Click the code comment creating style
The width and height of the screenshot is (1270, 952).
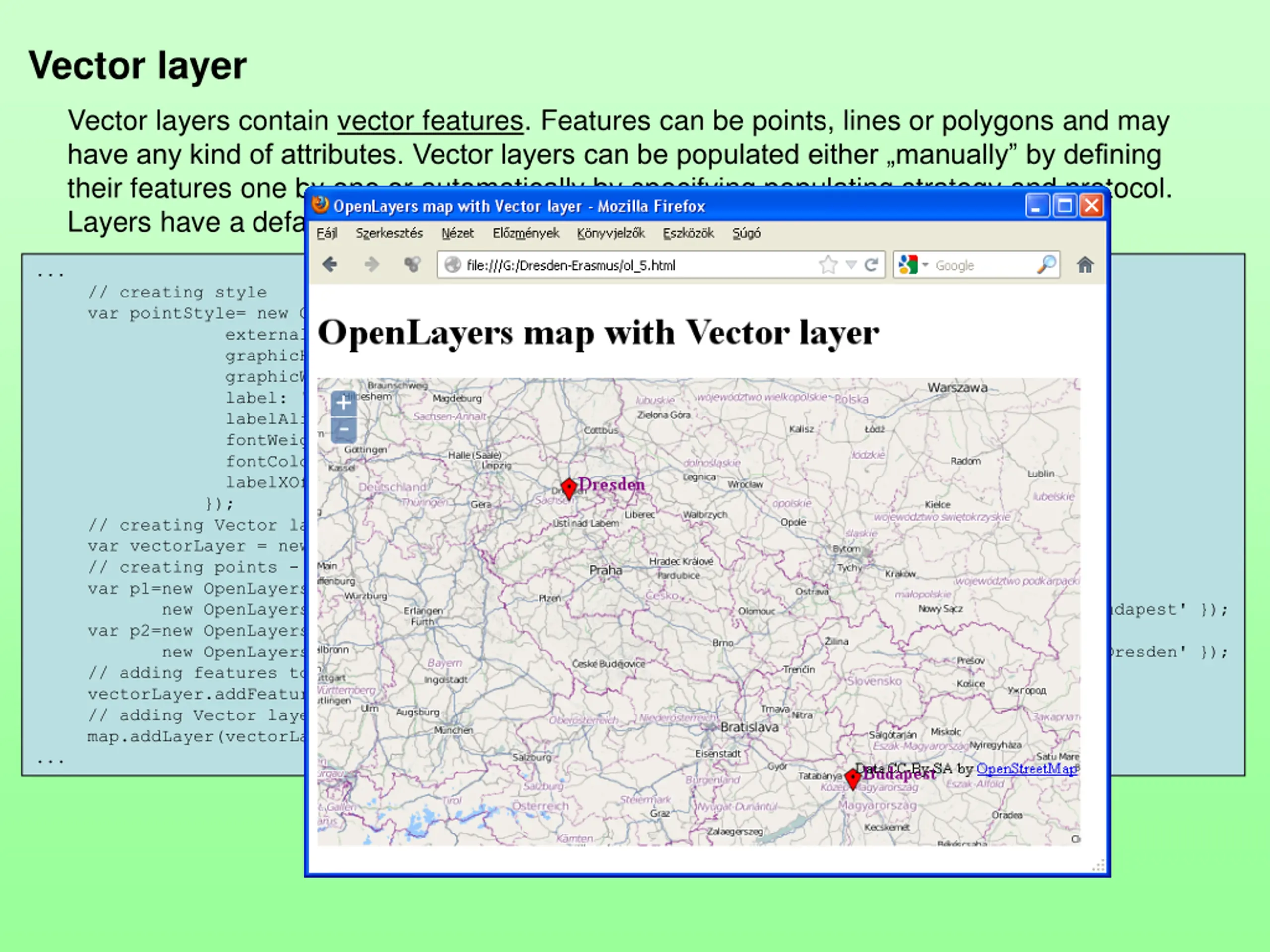[178, 292]
